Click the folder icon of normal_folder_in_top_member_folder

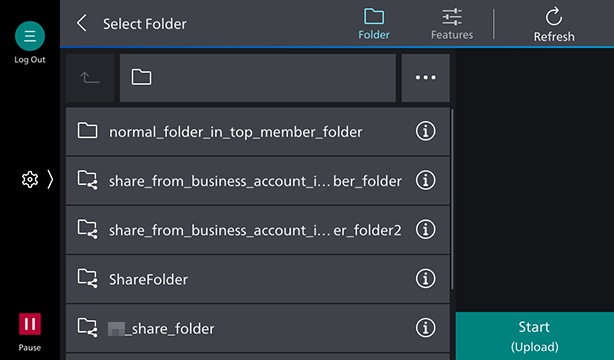87,131
